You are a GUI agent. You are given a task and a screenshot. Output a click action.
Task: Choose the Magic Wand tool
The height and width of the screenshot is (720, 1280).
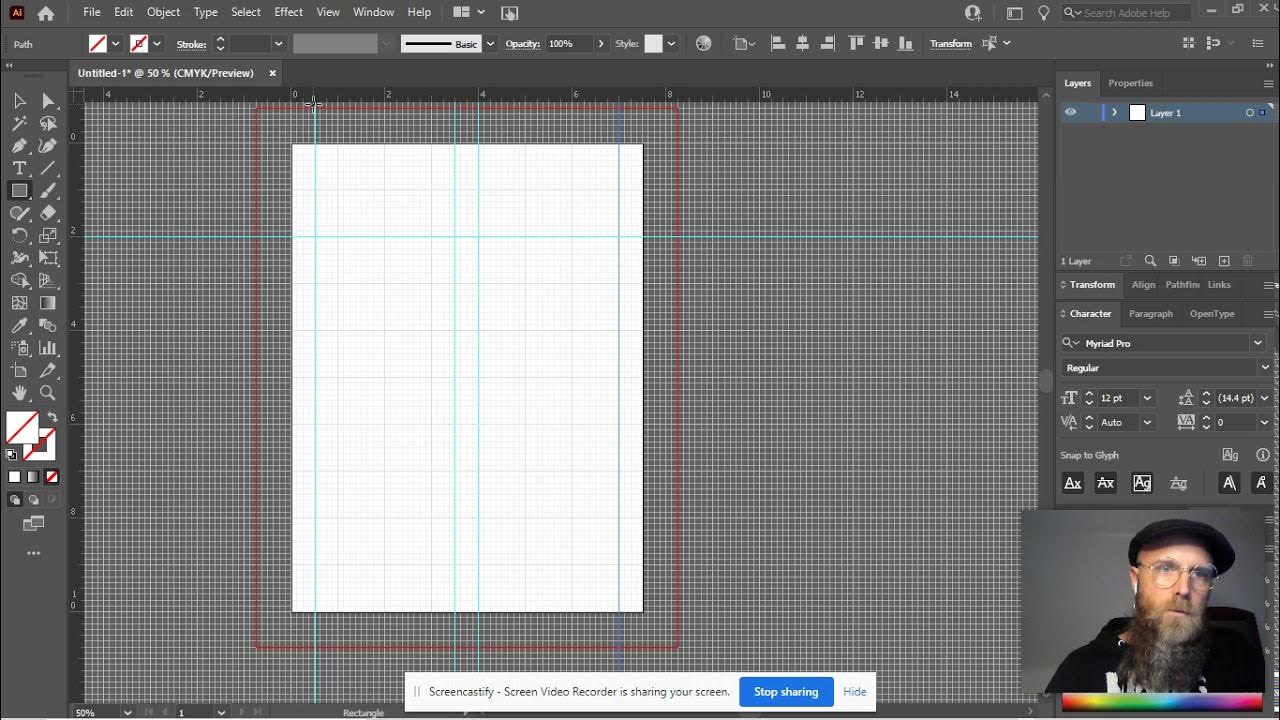tap(19, 123)
